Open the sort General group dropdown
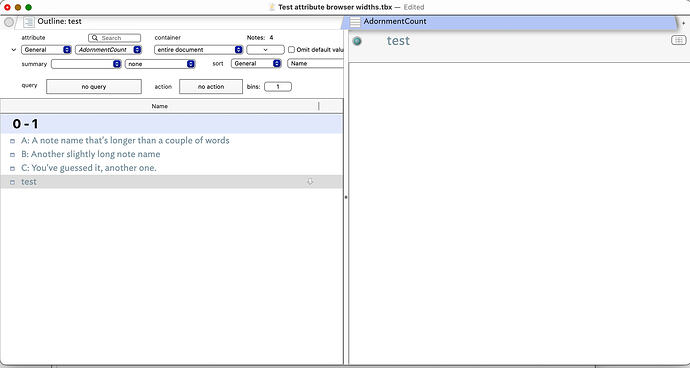The width and height of the screenshot is (690, 368). (256, 63)
